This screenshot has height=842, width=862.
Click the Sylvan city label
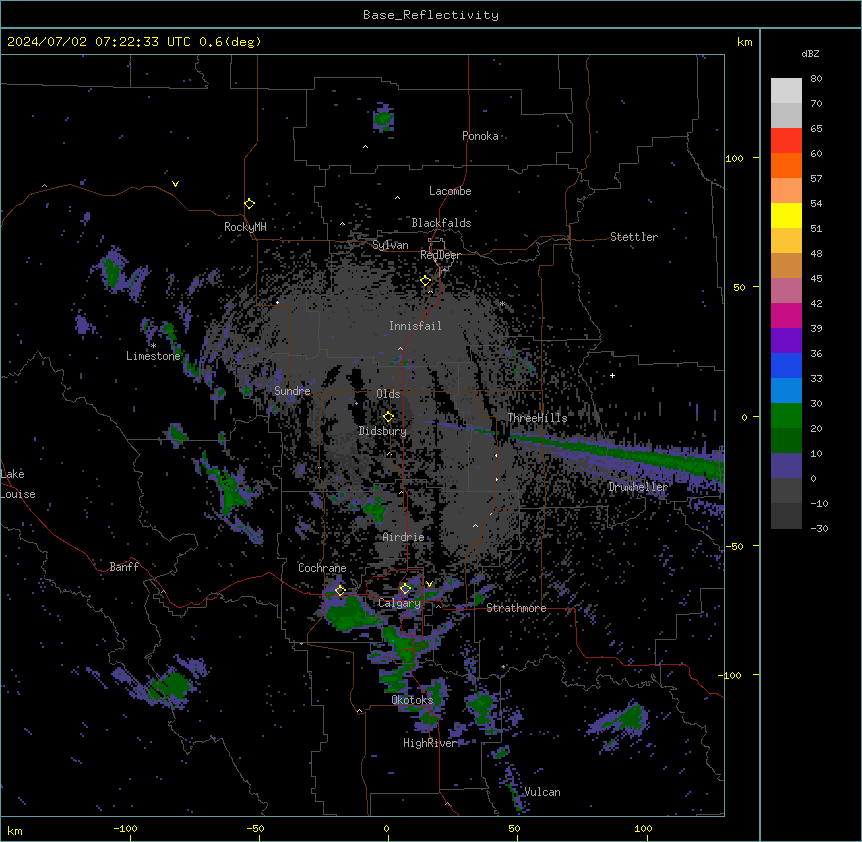tap(390, 245)
